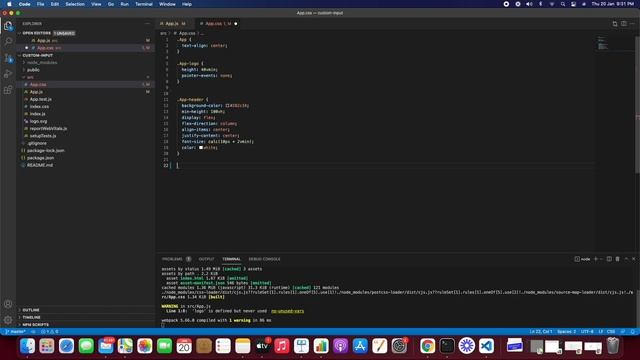Click the unsaved dot on App.css tab

pos(236,24)
